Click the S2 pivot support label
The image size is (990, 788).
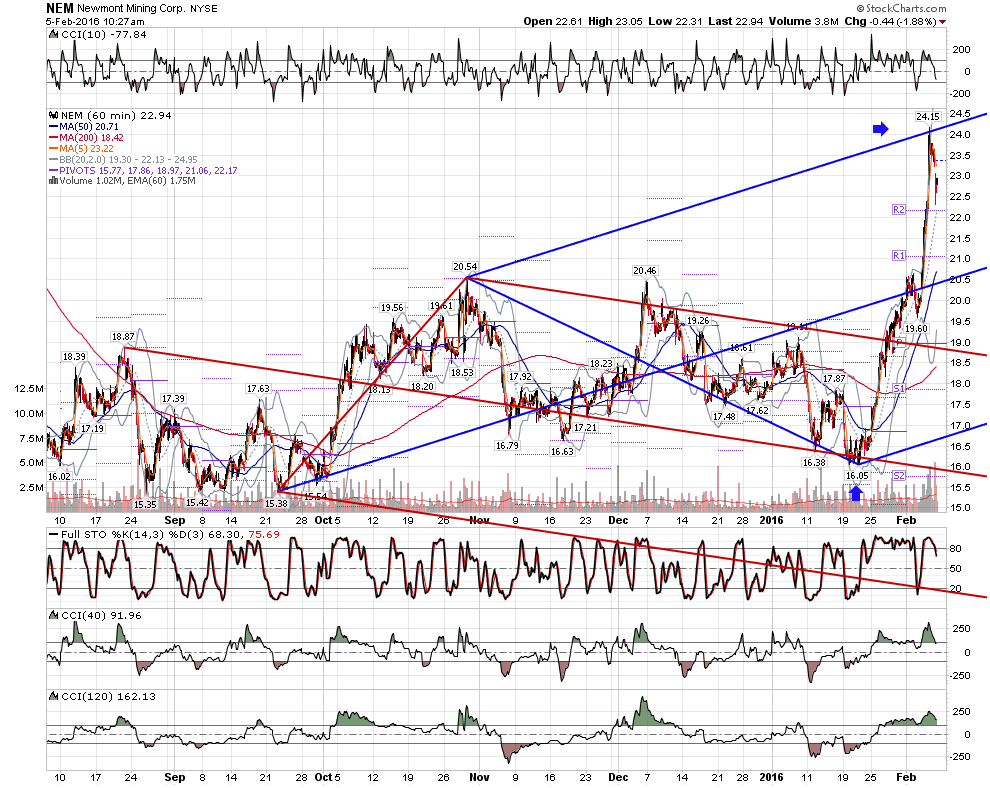tap(899, 475)
